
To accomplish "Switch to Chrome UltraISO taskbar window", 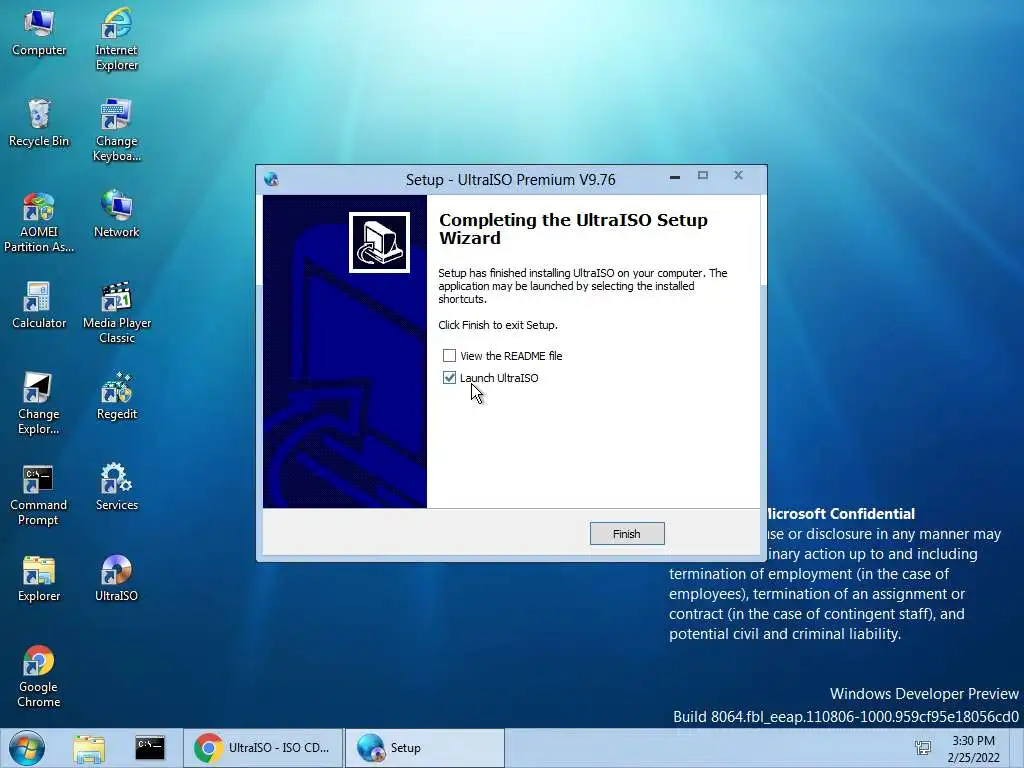I will [x=263, y=748].
